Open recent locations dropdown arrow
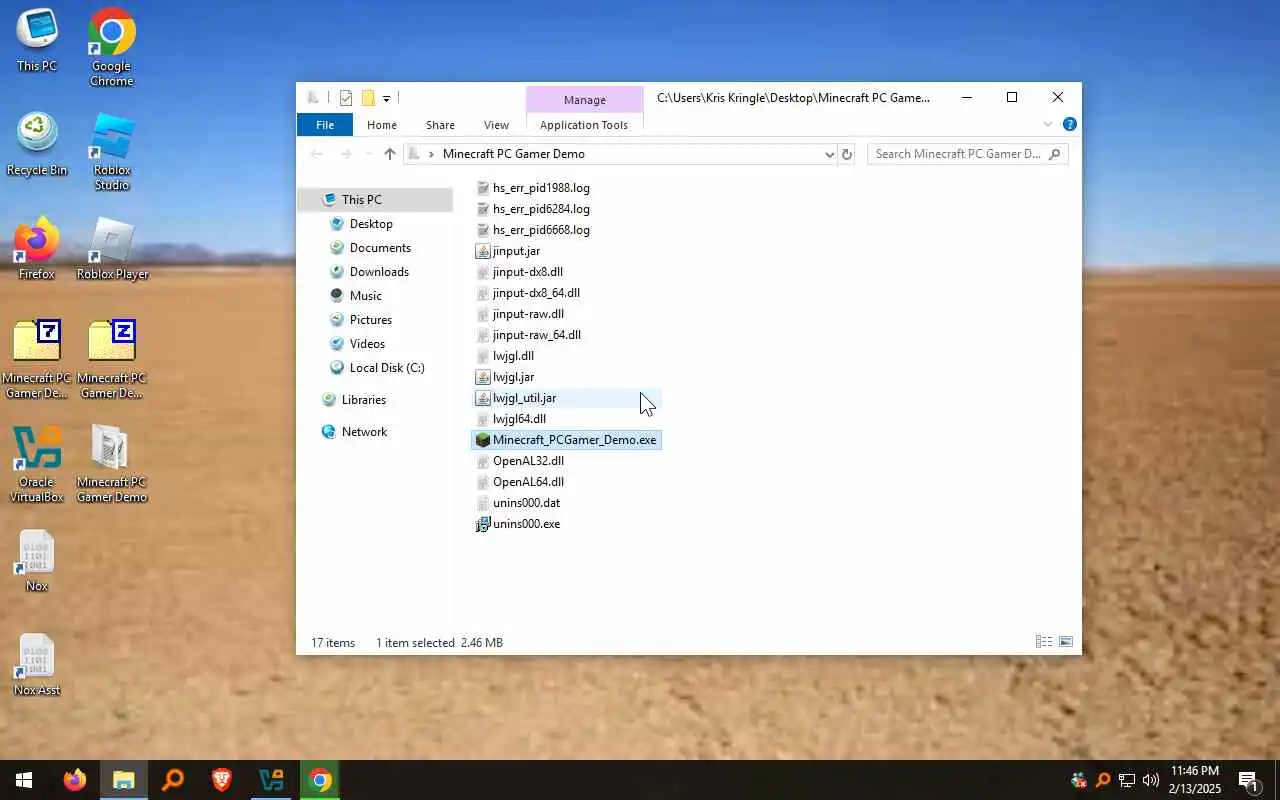Image resolution: width=1280 pixels, height=800 pixels. [x=368, y=154]
